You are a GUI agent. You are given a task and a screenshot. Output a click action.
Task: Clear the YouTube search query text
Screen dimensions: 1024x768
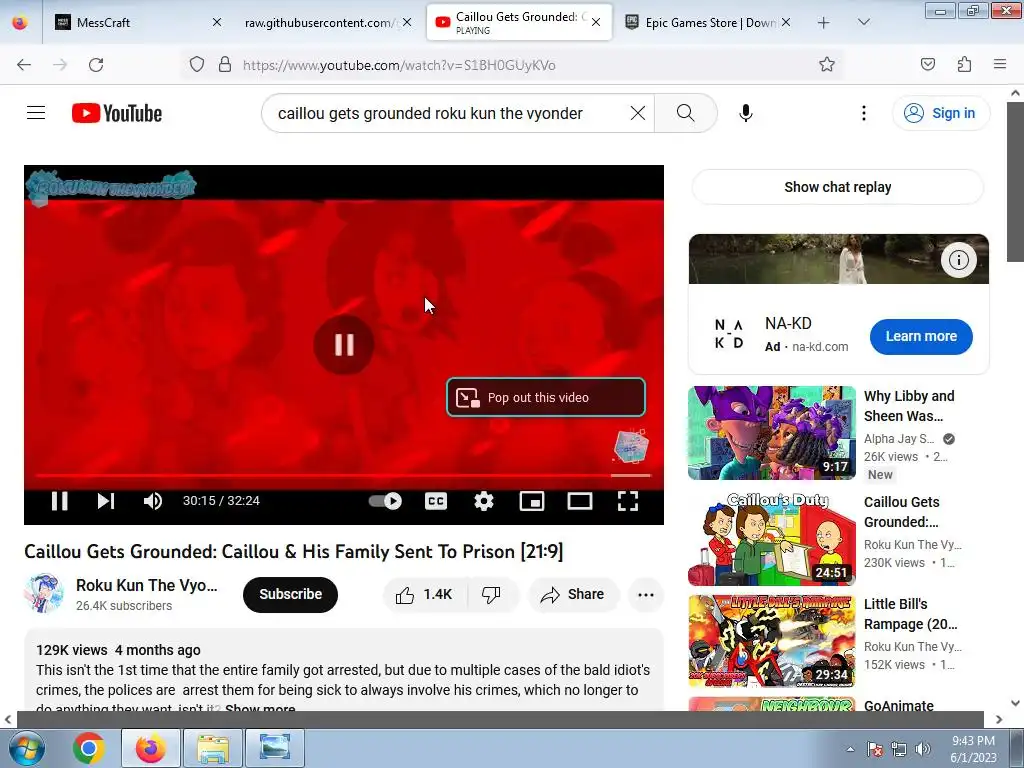(637, 113)
